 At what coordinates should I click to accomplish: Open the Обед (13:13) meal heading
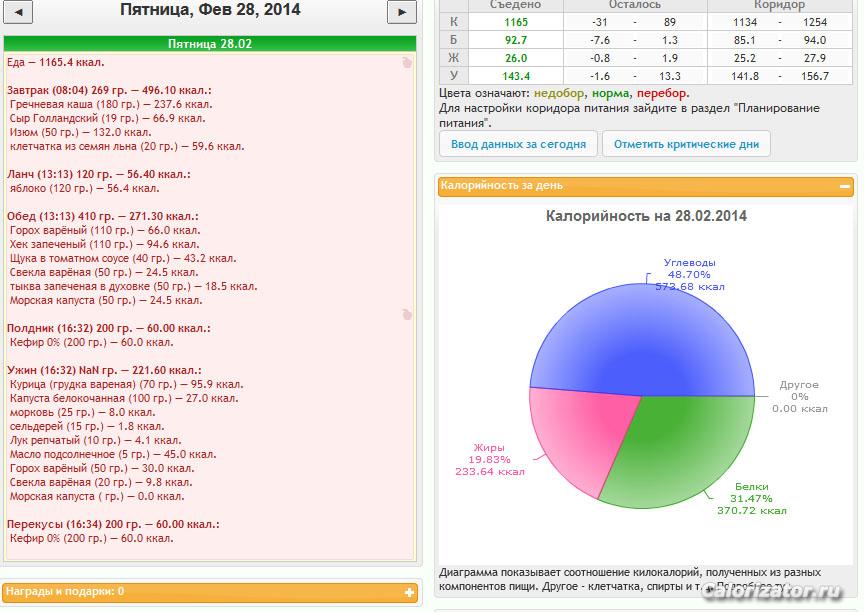coord(102,216)
